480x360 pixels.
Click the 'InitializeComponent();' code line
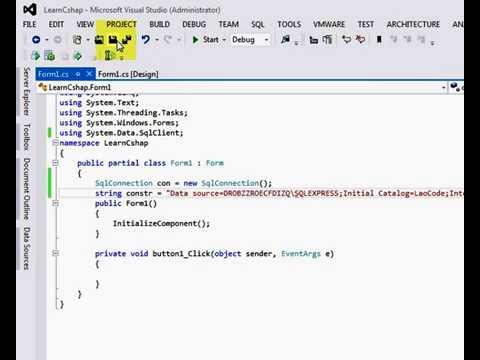(x=161, y=223)
